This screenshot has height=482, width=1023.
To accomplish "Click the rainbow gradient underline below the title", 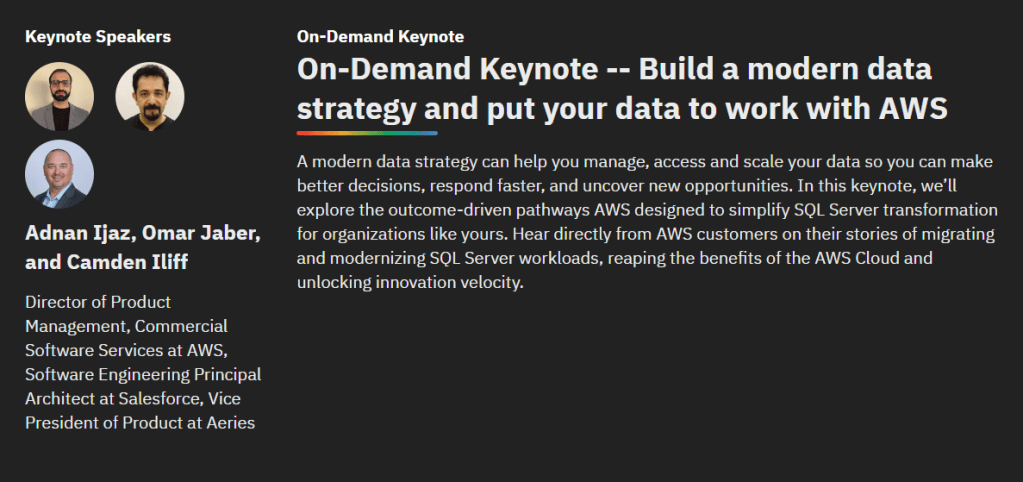I will tap(367, 132).
